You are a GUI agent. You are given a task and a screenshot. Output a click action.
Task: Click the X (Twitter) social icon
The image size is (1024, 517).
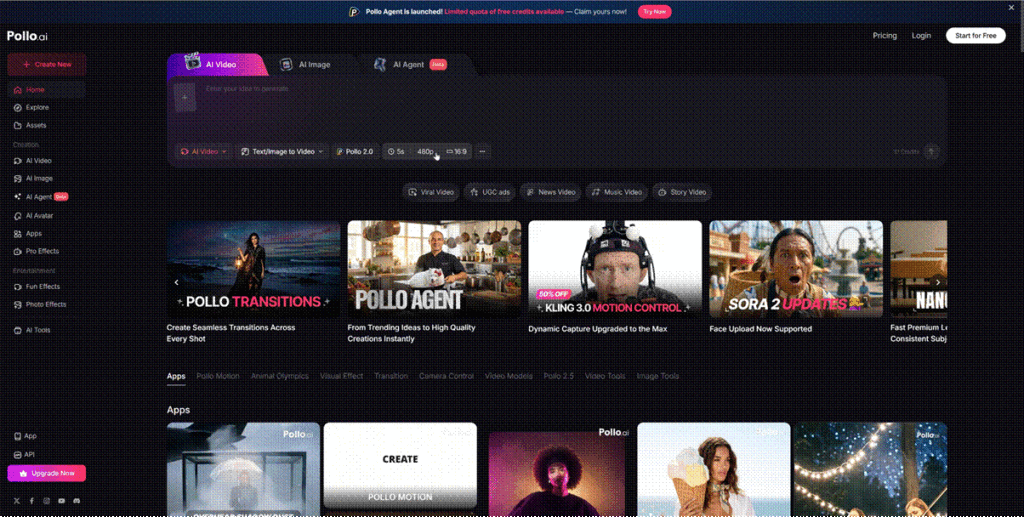(x=17, y=500)
